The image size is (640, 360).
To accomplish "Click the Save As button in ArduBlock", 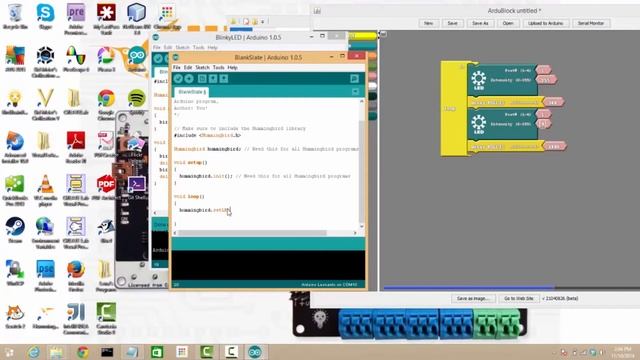I will (x=480, y=23).
